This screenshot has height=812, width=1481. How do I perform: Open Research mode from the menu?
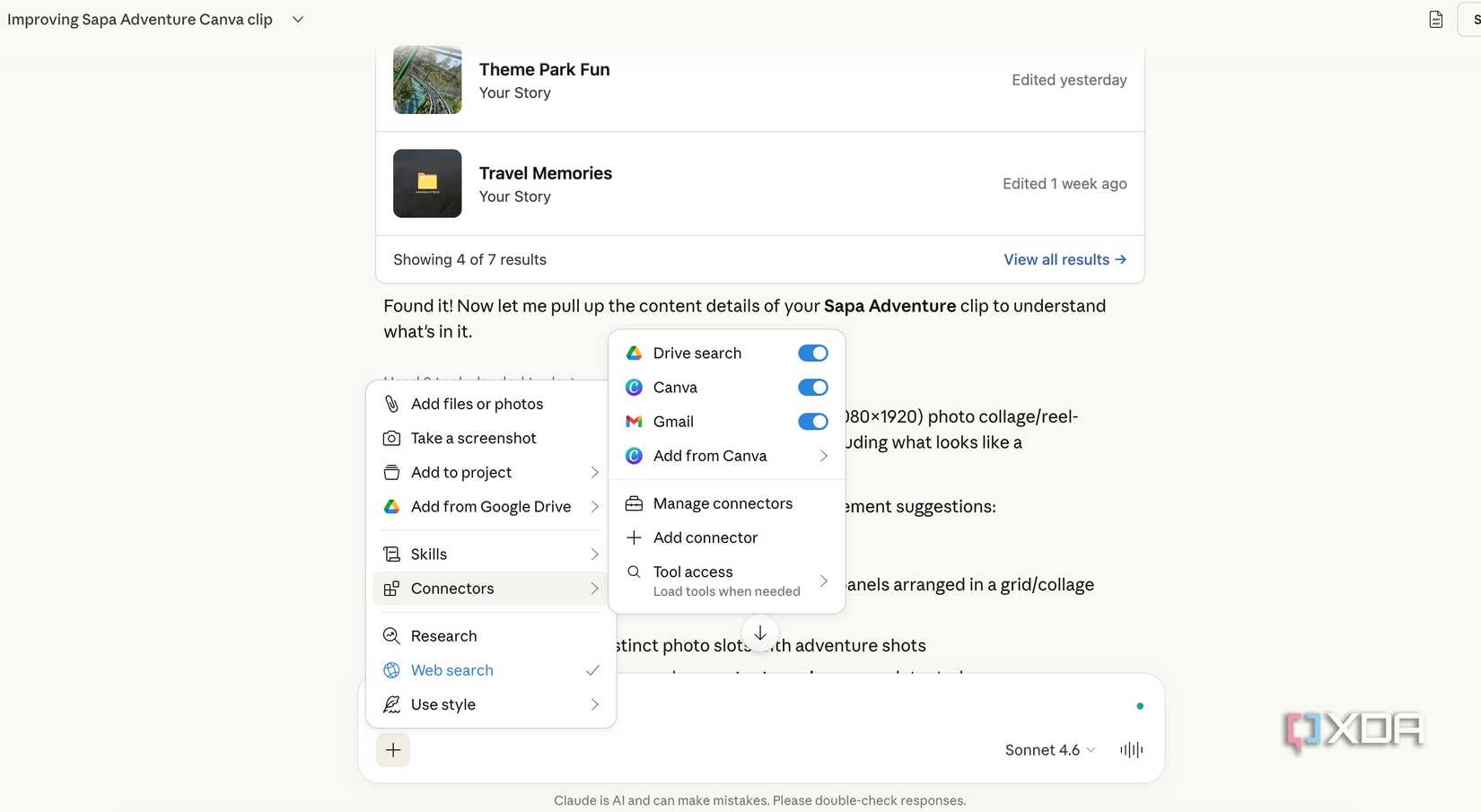tap(443, 636)
